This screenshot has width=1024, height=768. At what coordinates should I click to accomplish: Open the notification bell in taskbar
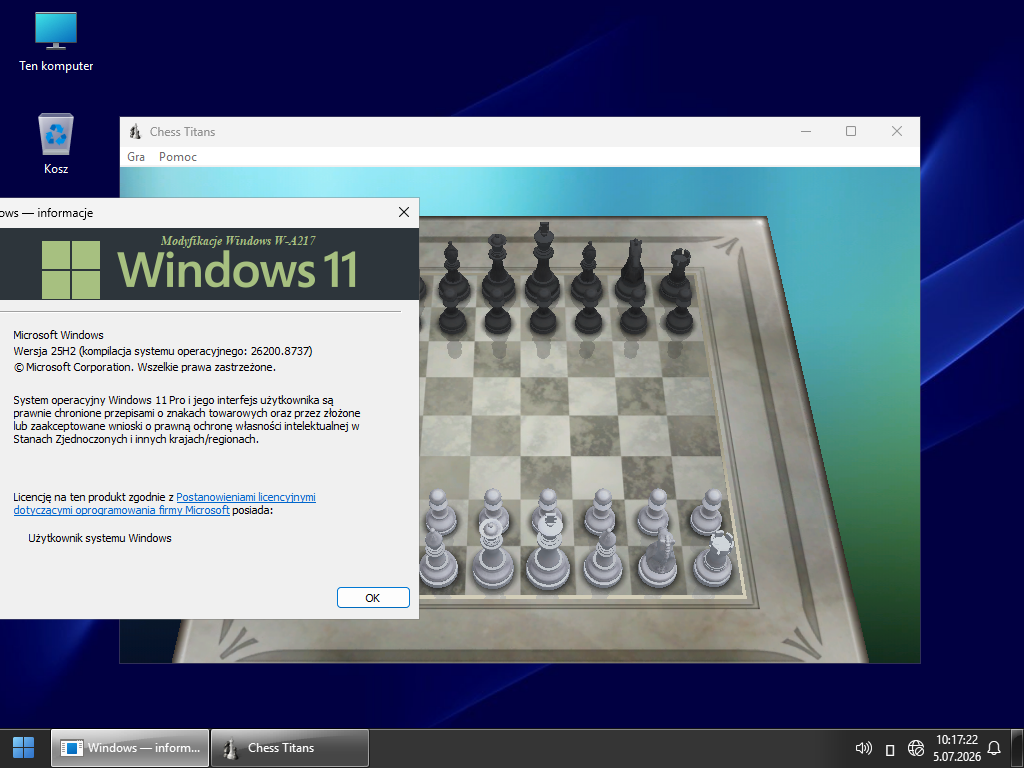click(x=994, y=748)
